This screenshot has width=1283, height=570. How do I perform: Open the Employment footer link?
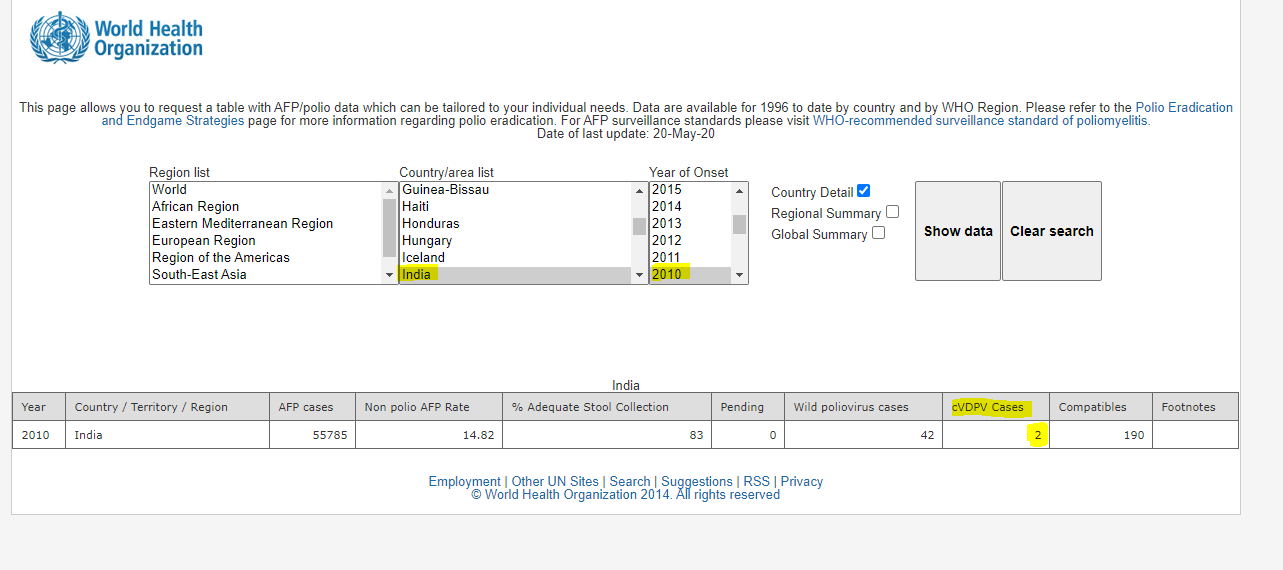464,482
